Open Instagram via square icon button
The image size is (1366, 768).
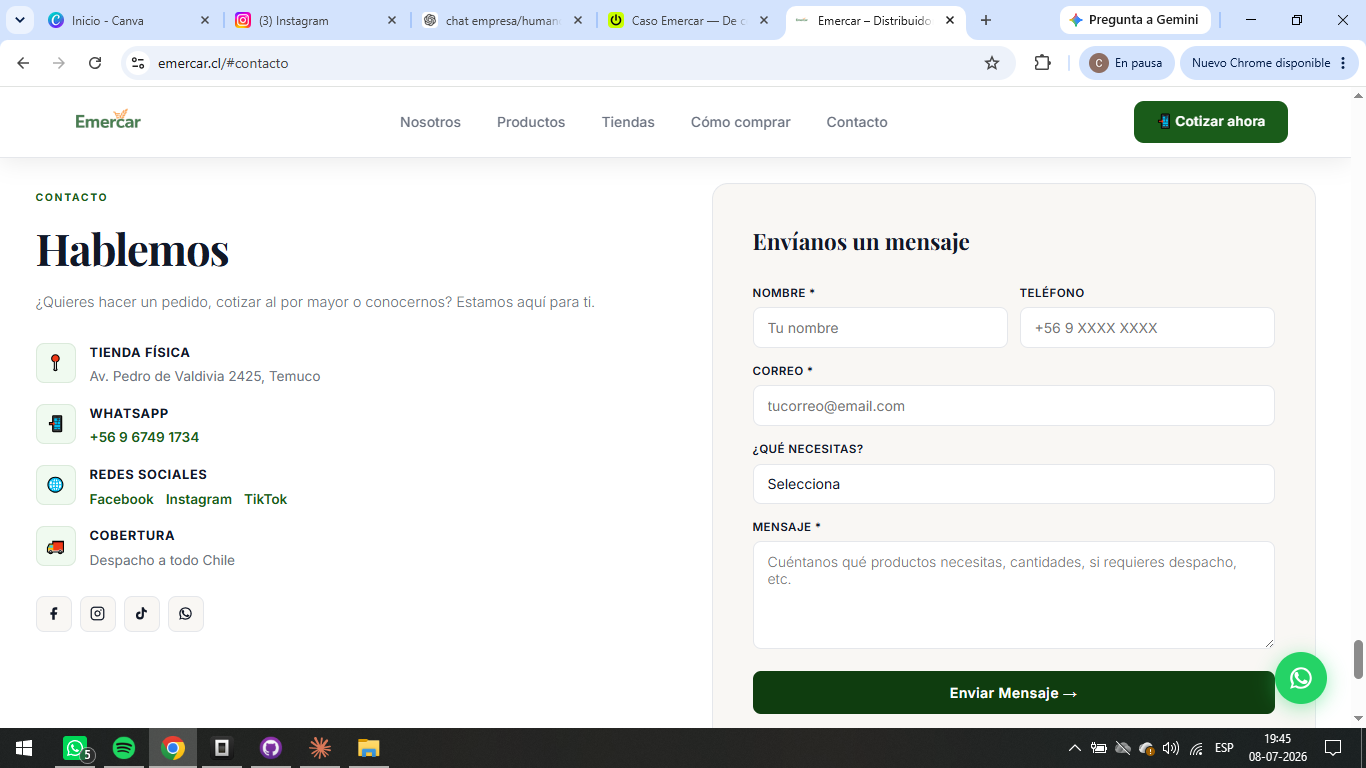98,614
